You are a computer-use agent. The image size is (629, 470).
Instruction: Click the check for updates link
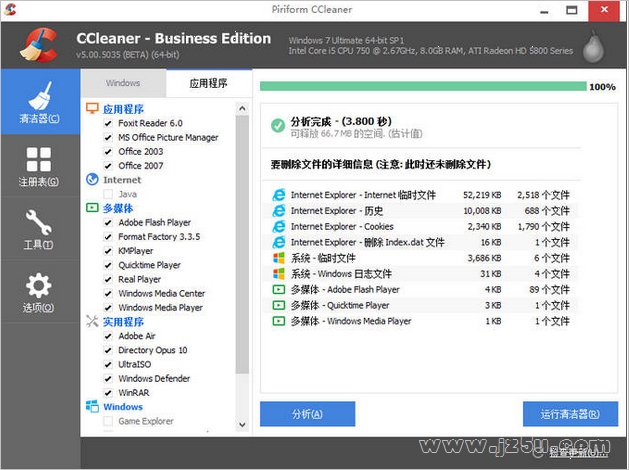click(578, 453)
